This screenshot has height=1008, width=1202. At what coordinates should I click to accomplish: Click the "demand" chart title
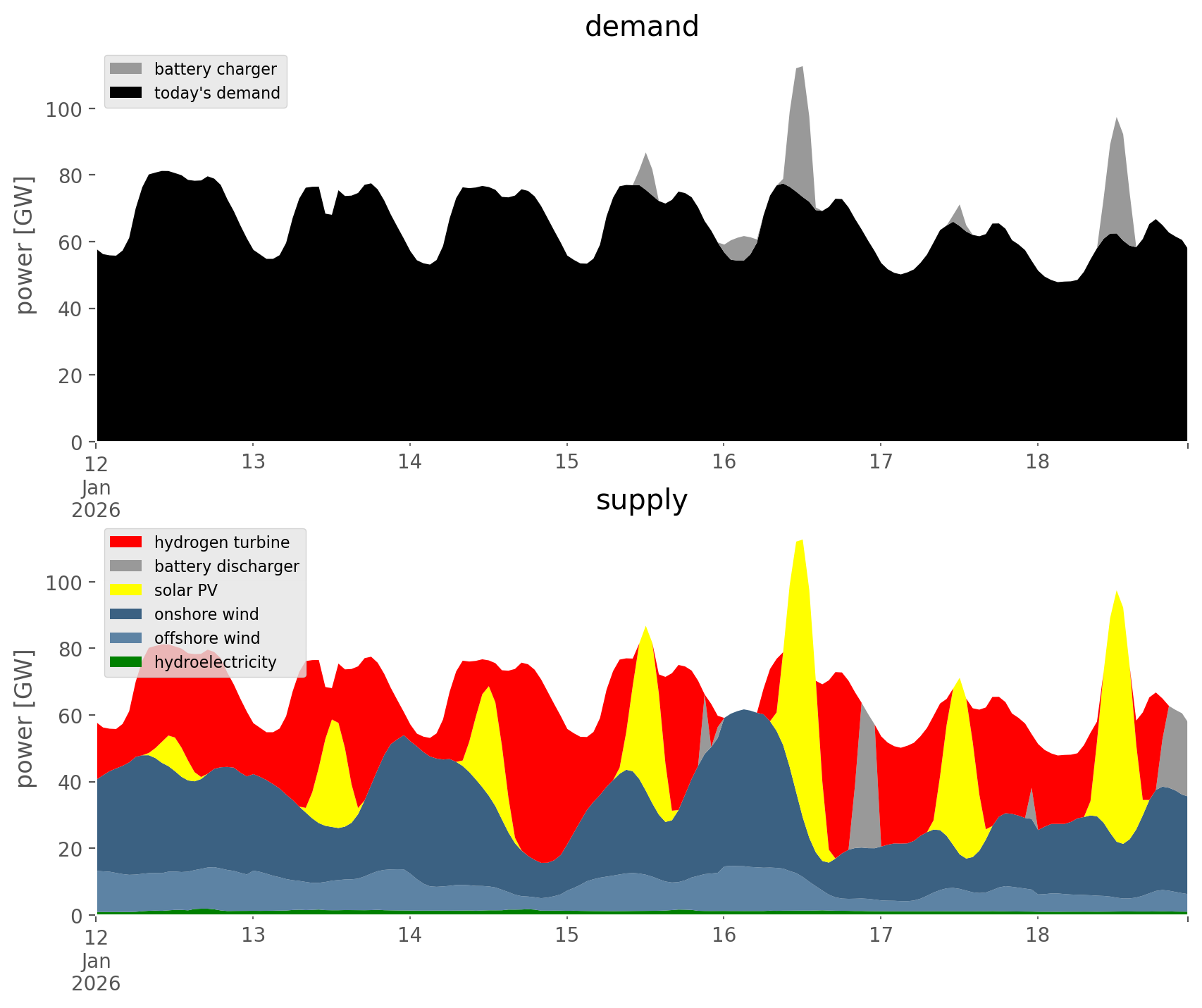641,27
